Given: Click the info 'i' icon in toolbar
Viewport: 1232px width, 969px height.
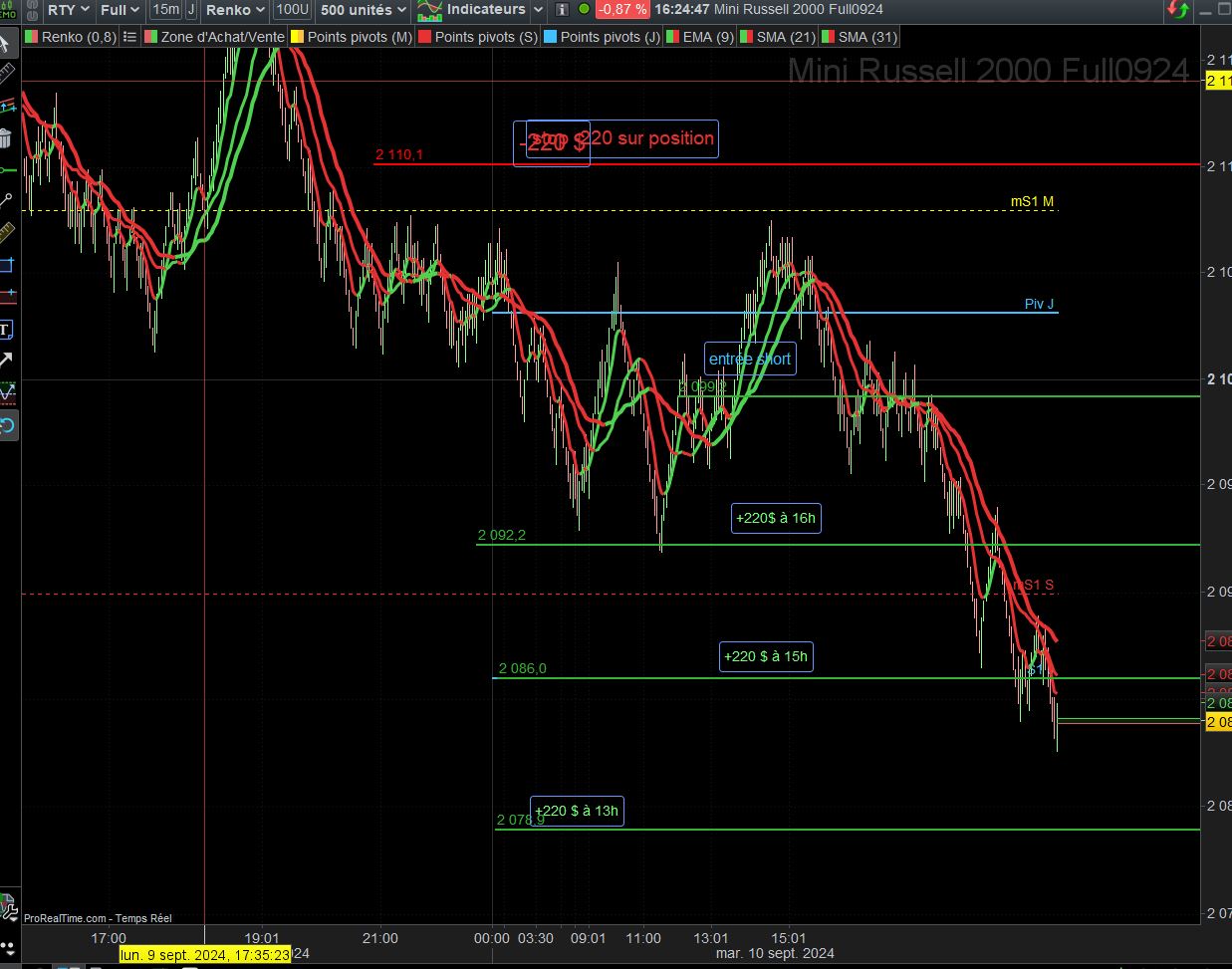Looking at the screenshot, I should point(561,10).
